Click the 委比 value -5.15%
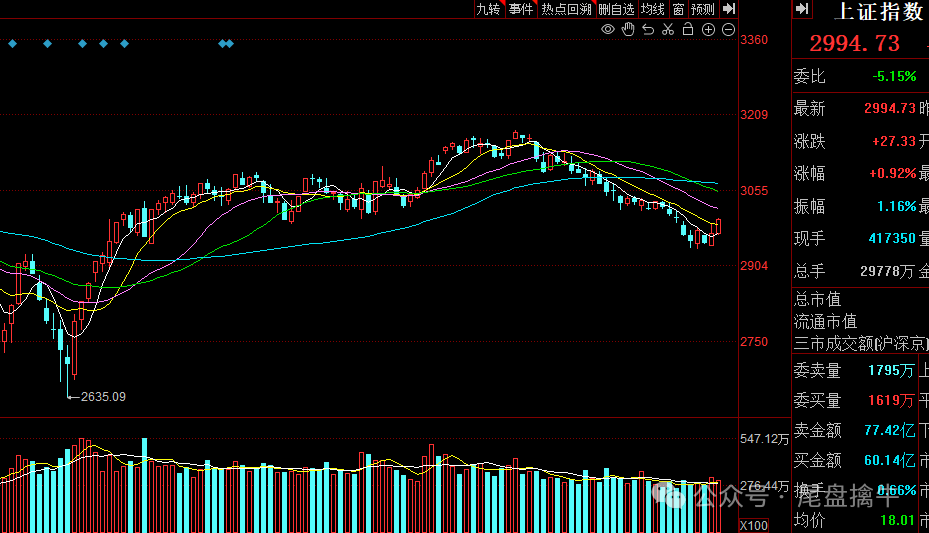 894,76
